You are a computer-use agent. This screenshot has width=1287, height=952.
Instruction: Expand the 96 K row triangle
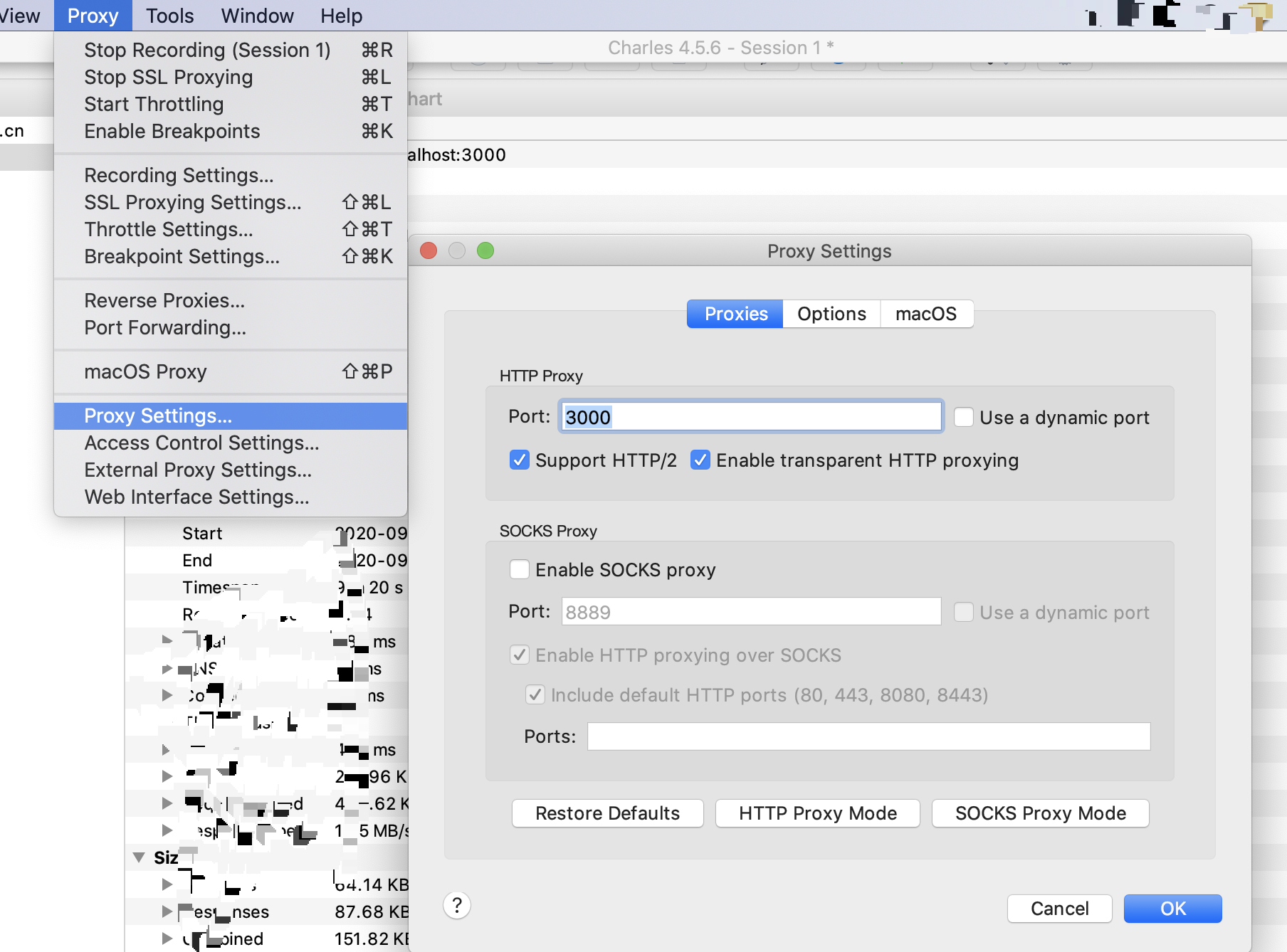167,776
